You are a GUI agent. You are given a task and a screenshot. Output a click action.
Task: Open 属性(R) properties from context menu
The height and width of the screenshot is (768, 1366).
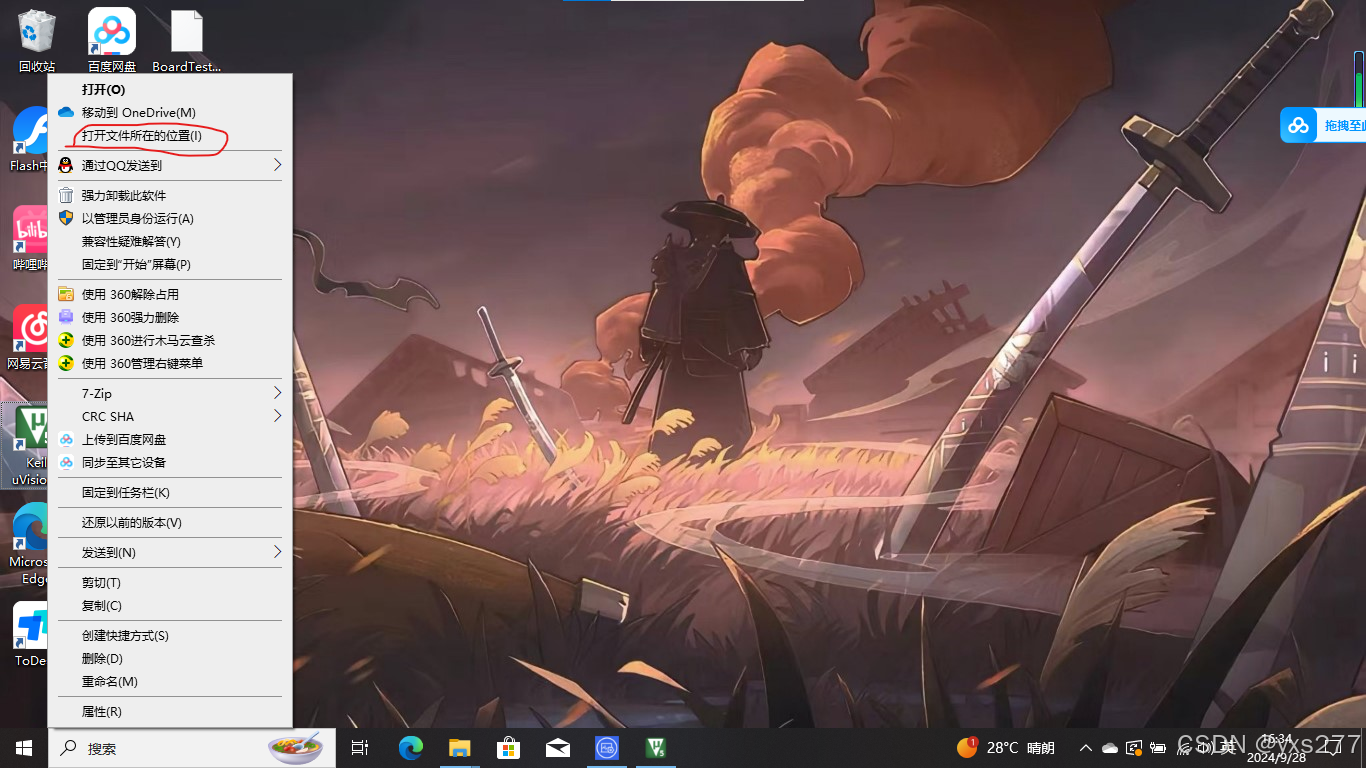(x=170, y=712)
